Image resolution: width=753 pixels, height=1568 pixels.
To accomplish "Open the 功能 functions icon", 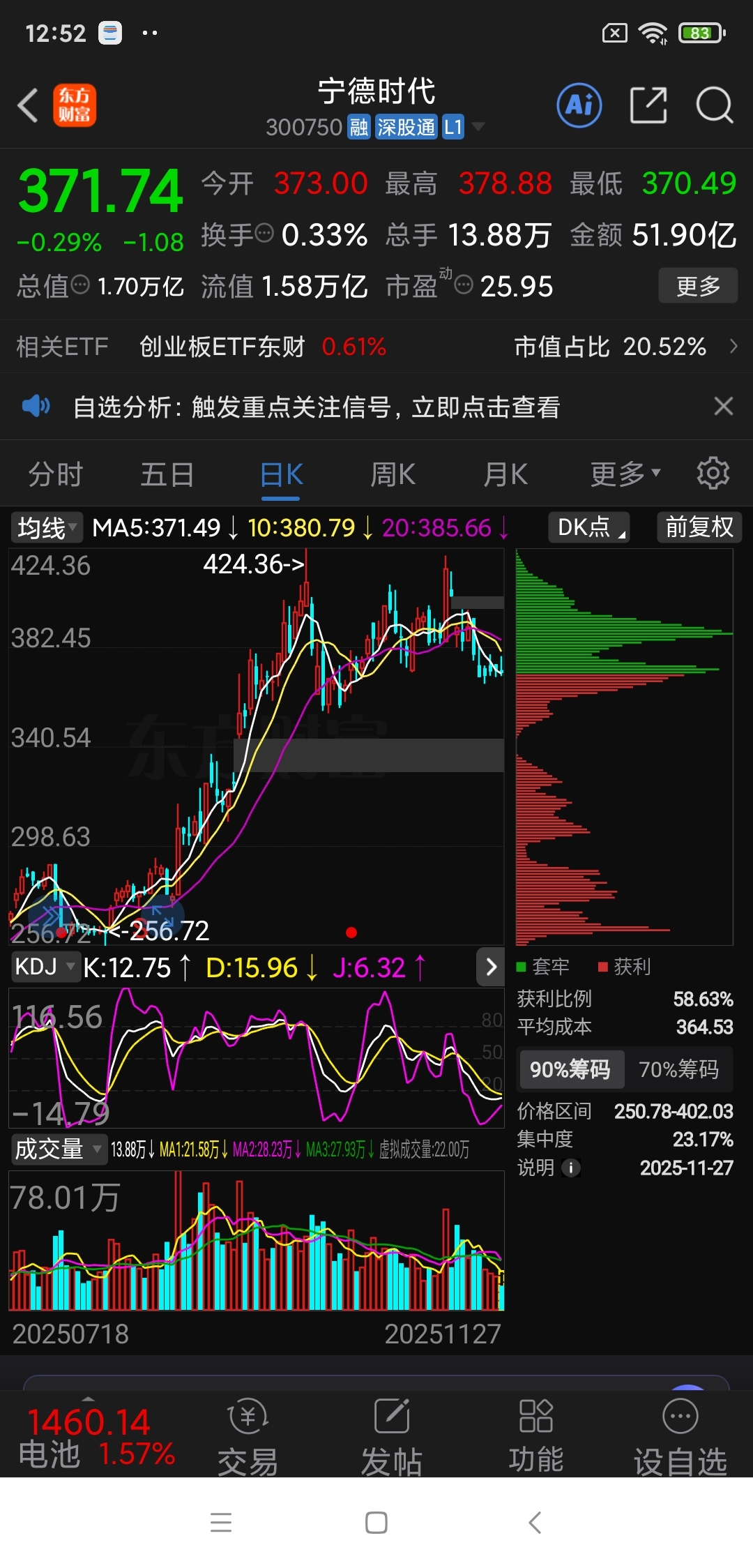I will 535,1416.
